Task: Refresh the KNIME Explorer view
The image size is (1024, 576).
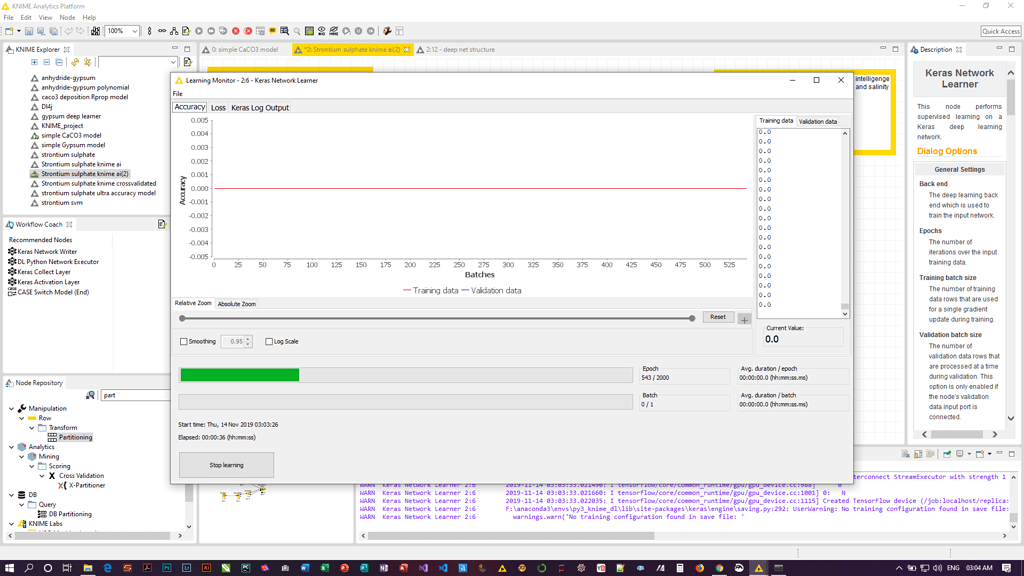Action: pos(76,62)
